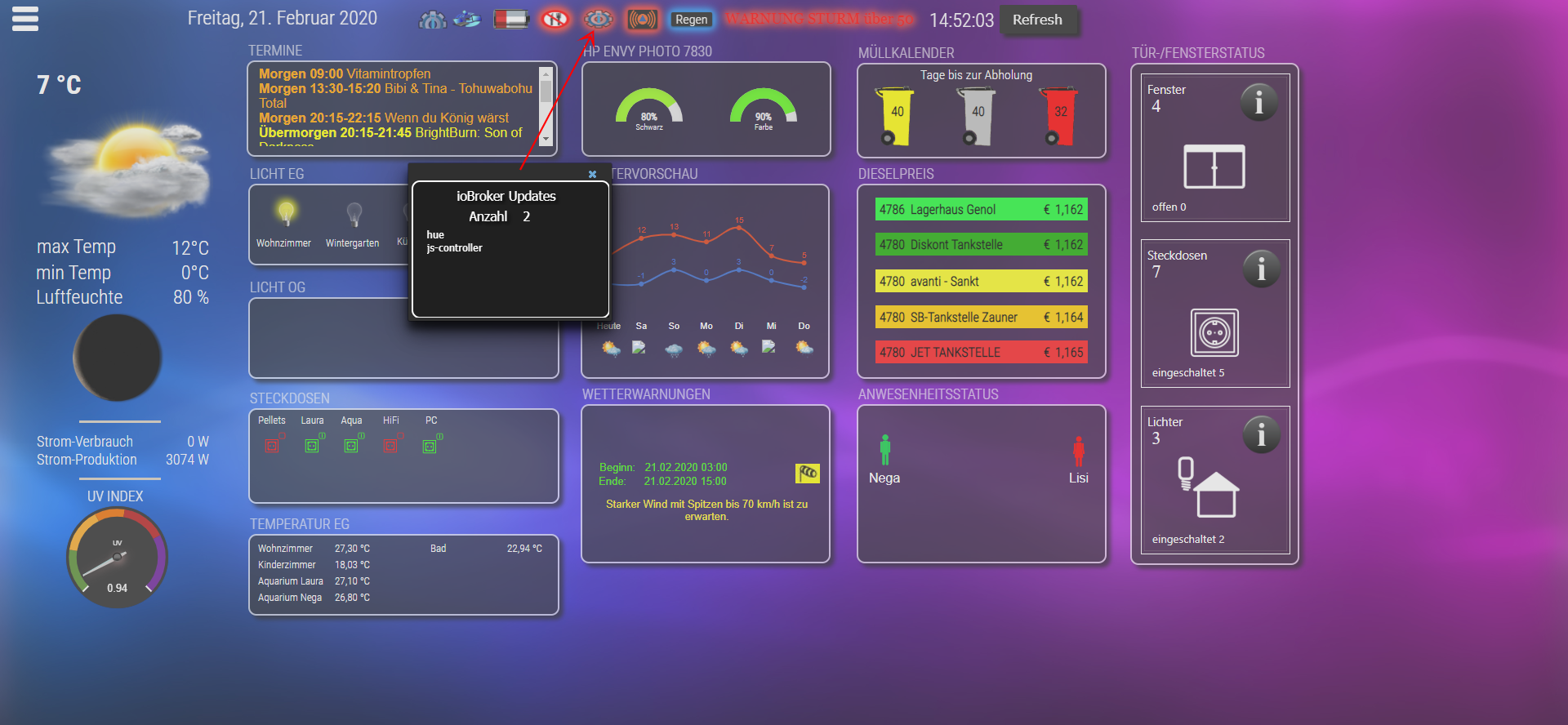Click the Regen weather label
1568x725 pixels.
pyautogui.click(x=691, y=20)
